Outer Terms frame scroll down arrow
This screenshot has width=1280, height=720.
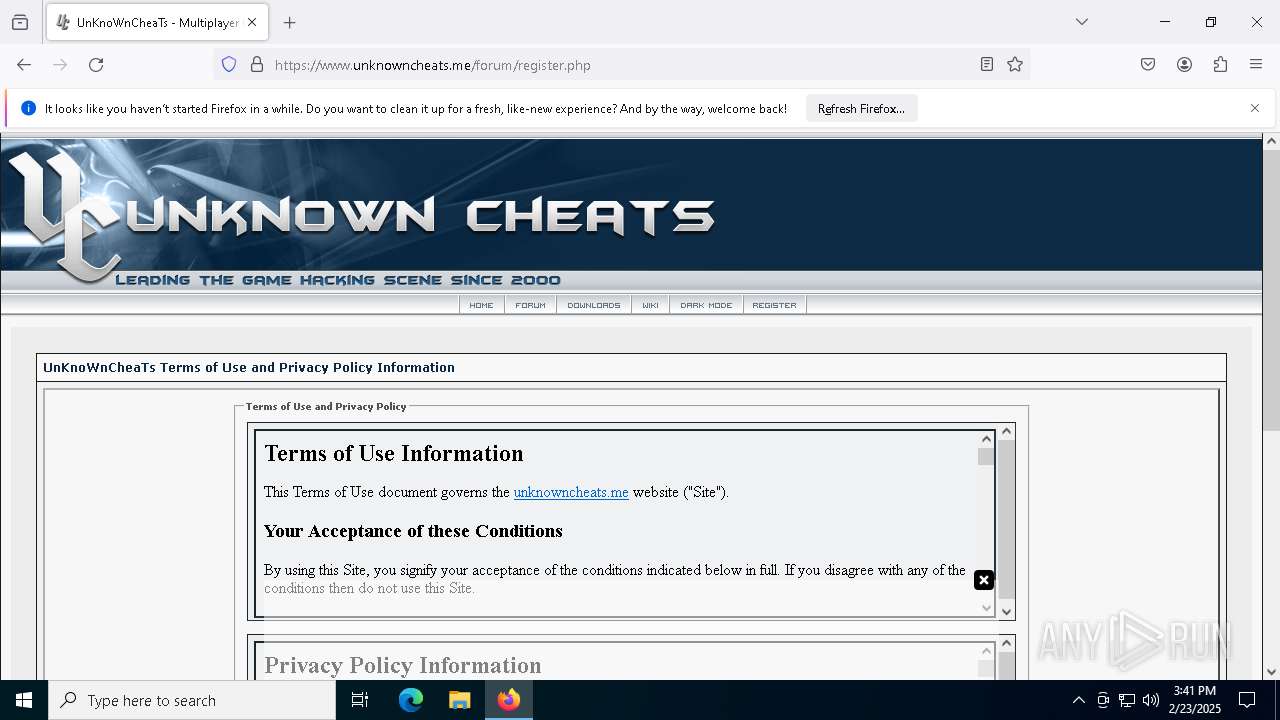click(x=1007, y=611)
